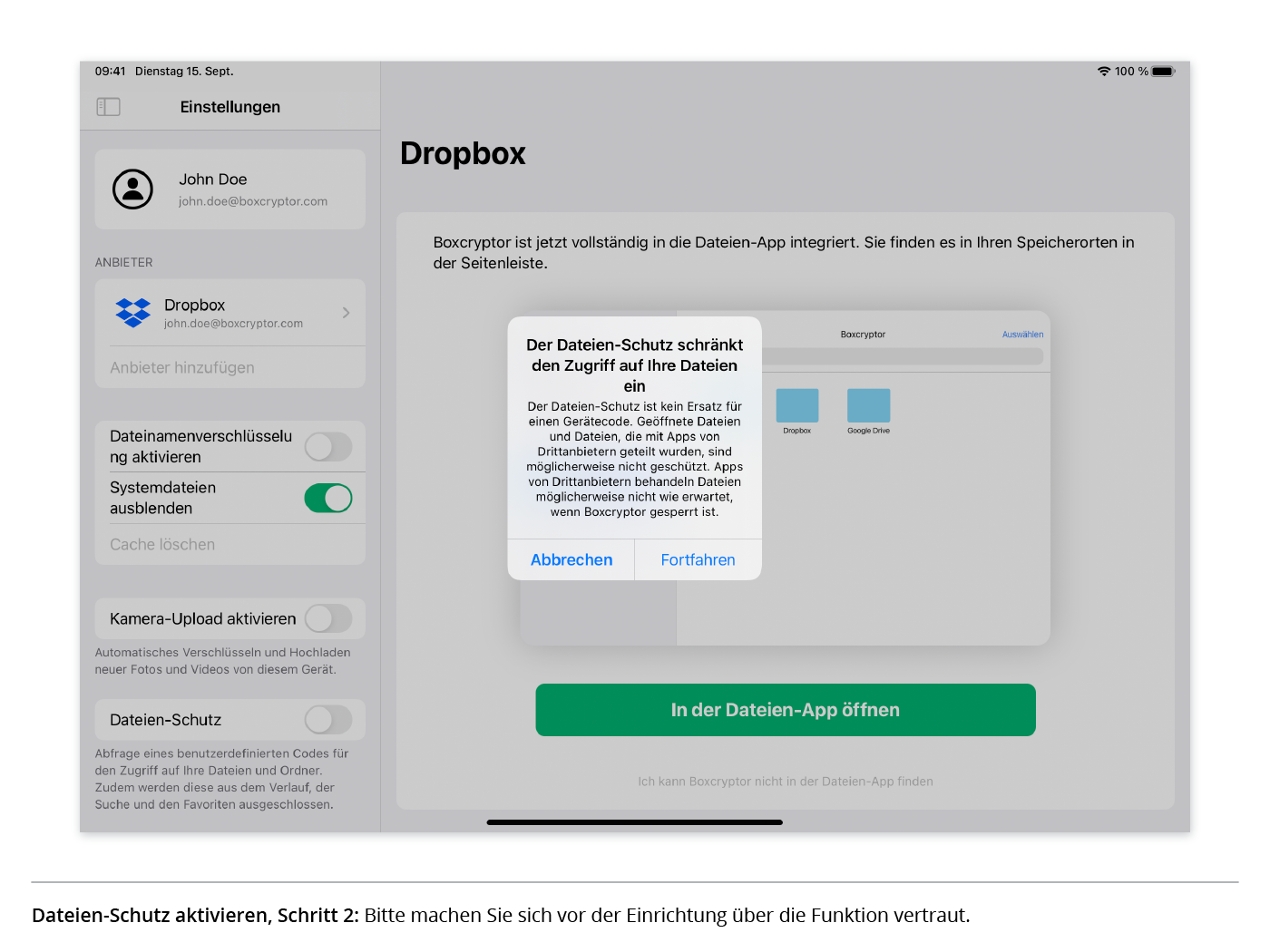Check the Wi-Fi status icon

point(1104,72)
